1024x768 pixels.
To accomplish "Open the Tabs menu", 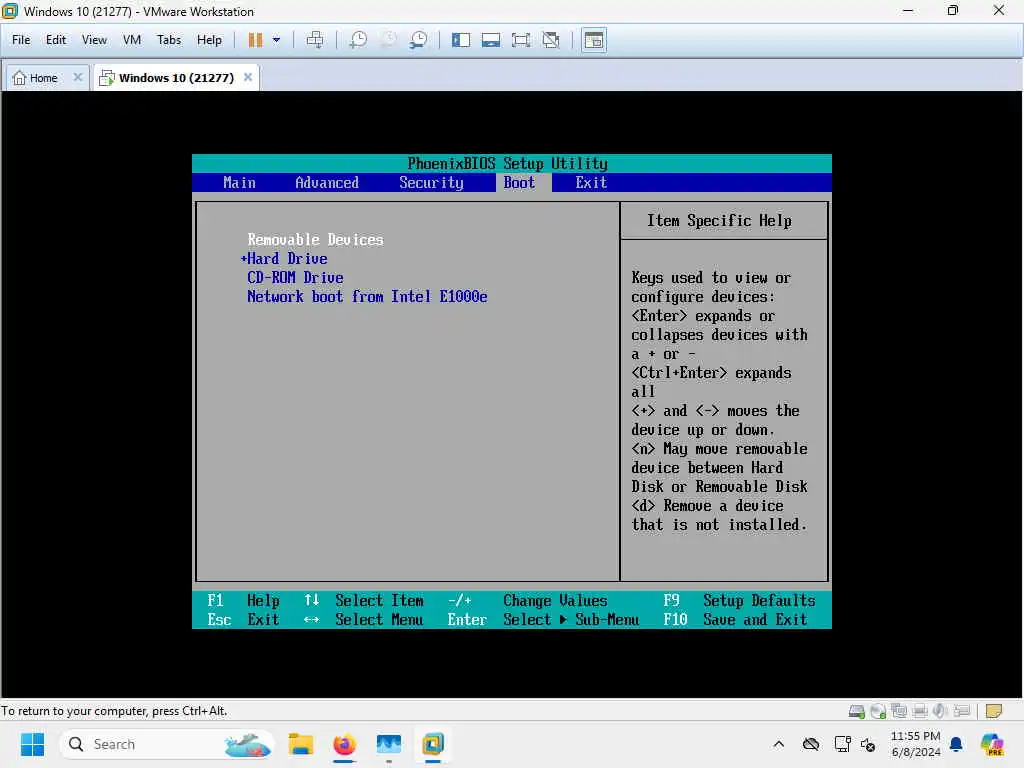I will coord(168,40).
